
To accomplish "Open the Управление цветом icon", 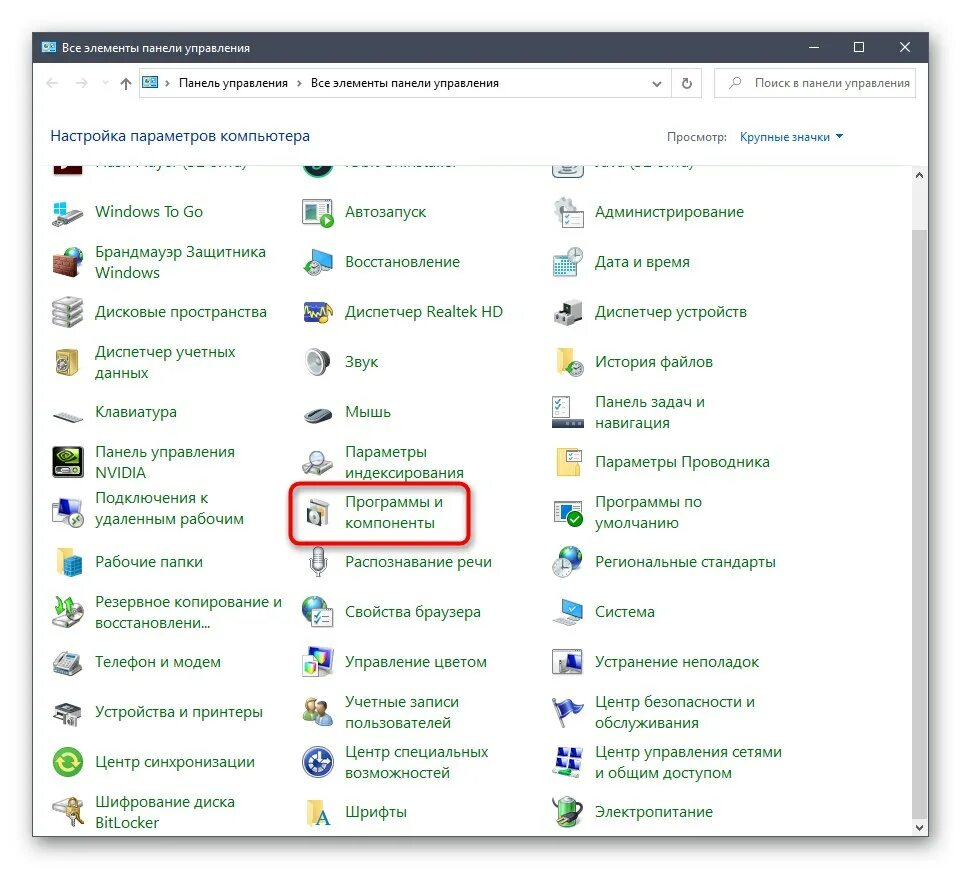I will point(317,662).
